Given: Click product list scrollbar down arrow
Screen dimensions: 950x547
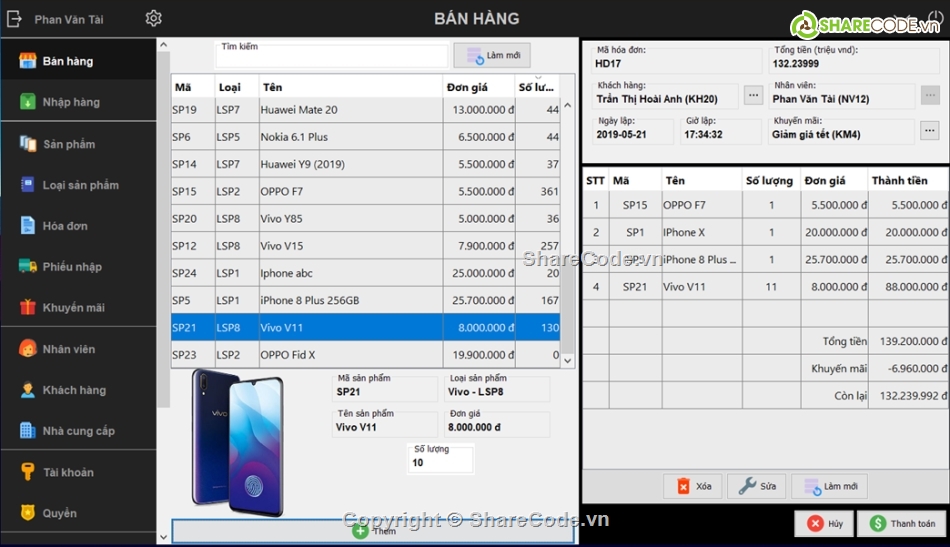Looking at the screenshot, I should pyautogui.click(x=568, y=360).
